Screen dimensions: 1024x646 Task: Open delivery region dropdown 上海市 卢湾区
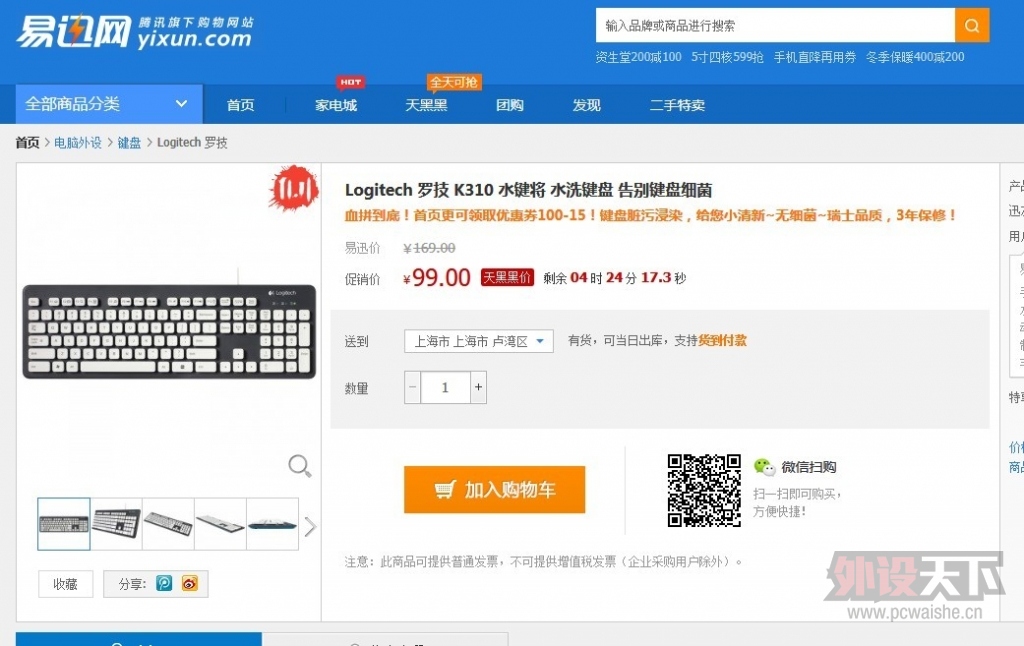pyautogui.click(x=479, y=341)
